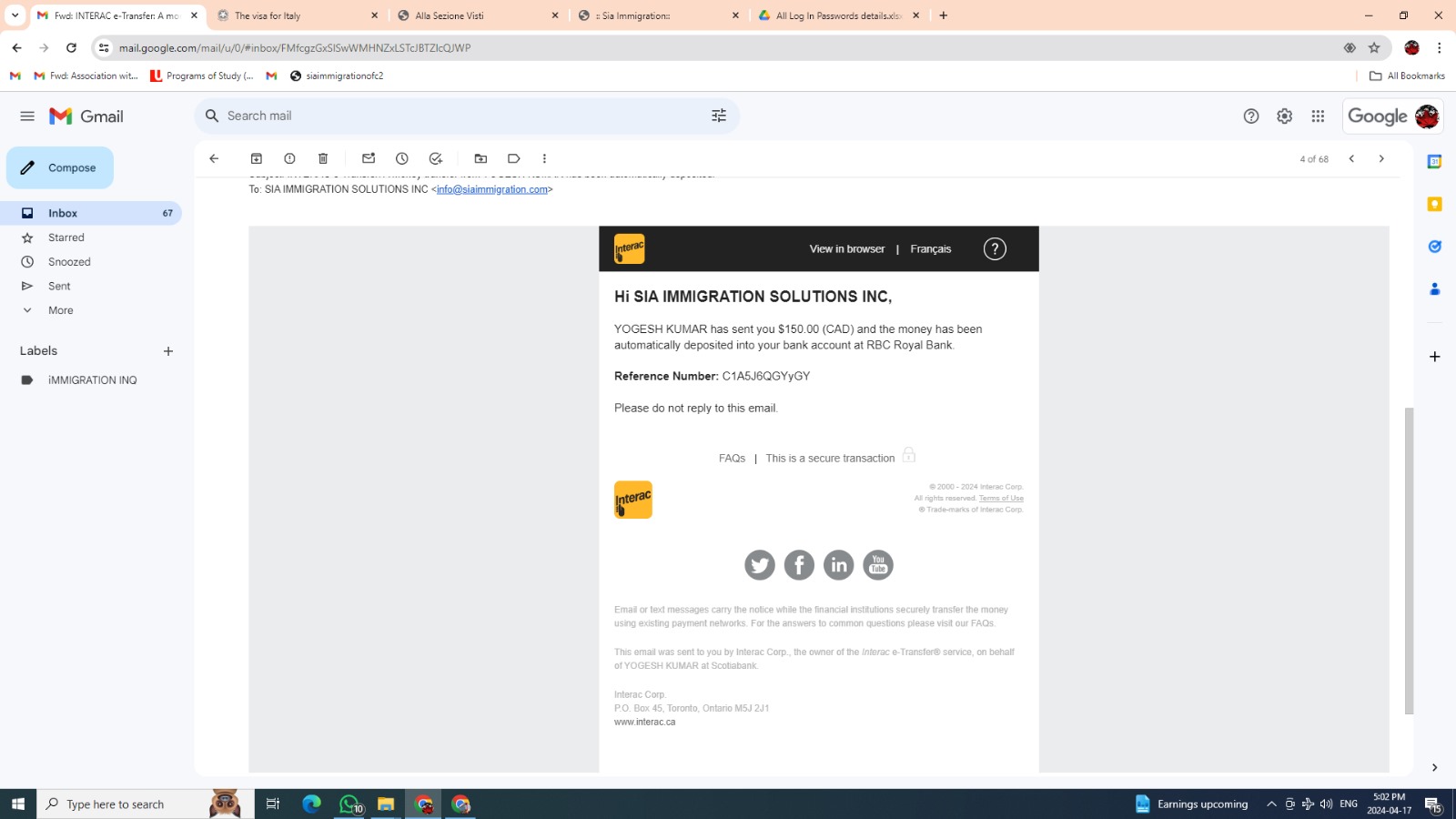Open Windows Start menu
1456x819 pixels.
[18, 804]
